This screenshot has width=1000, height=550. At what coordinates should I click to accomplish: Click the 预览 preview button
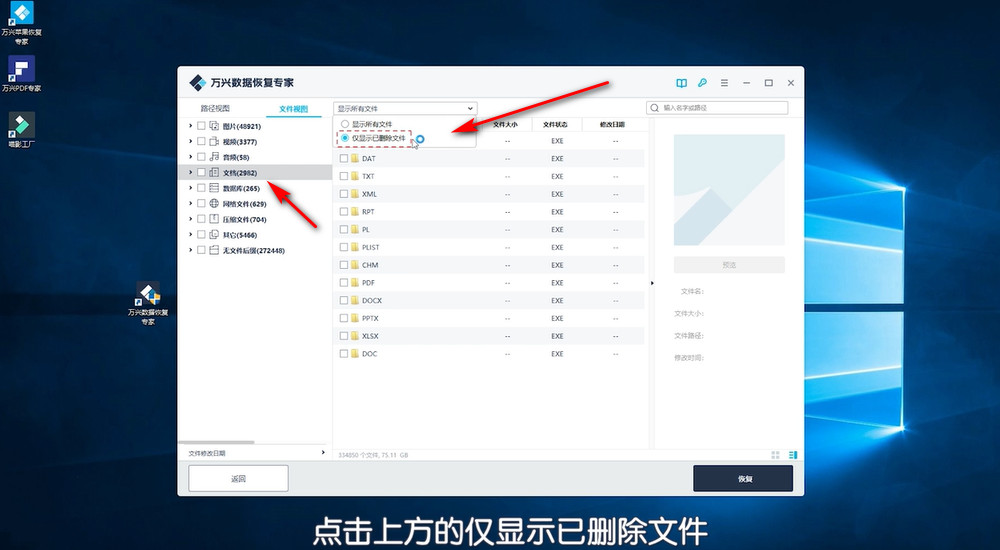pyautogui.click(x=729, y=265)
